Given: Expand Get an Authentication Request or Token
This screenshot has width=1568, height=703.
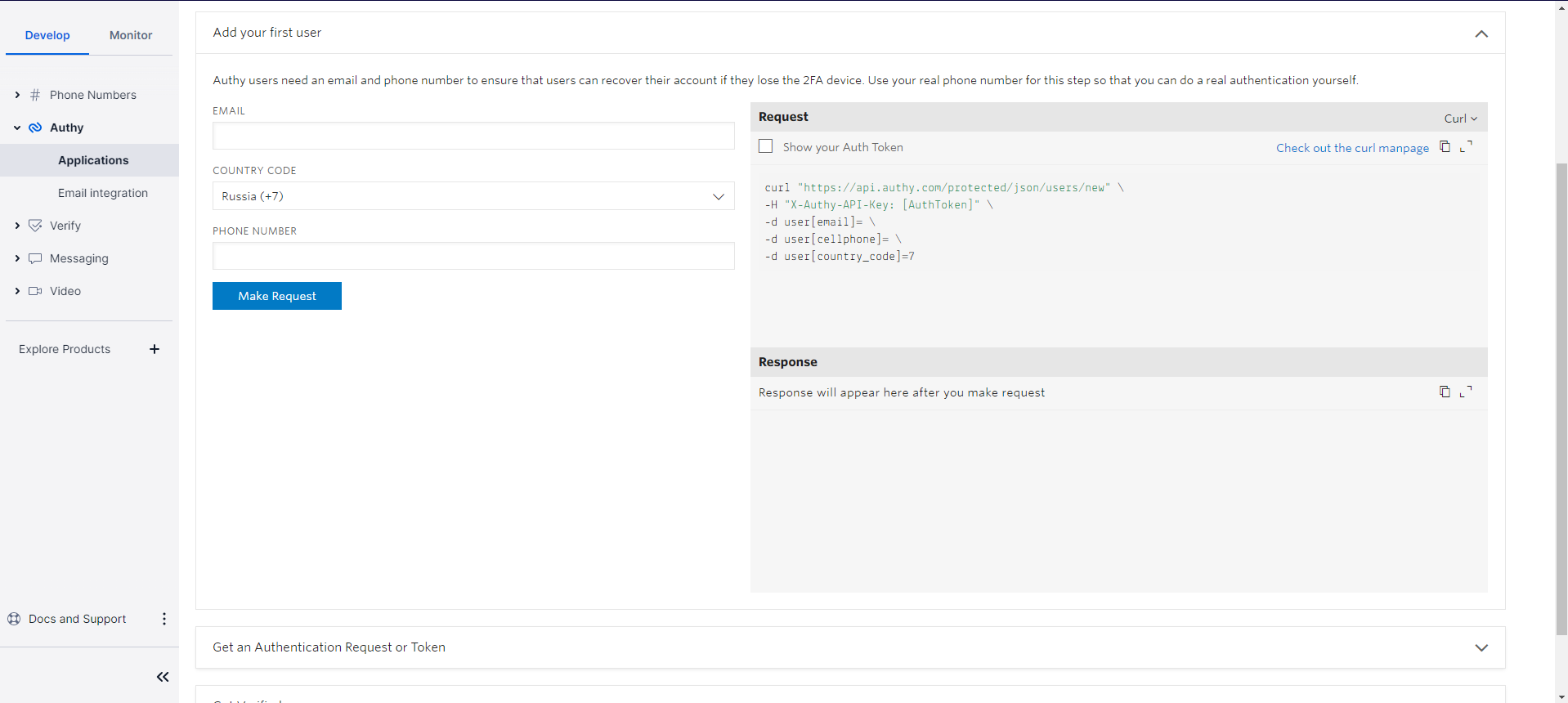Looking at the screenshot, I should pyautogui.click(x=1481, y=647).
